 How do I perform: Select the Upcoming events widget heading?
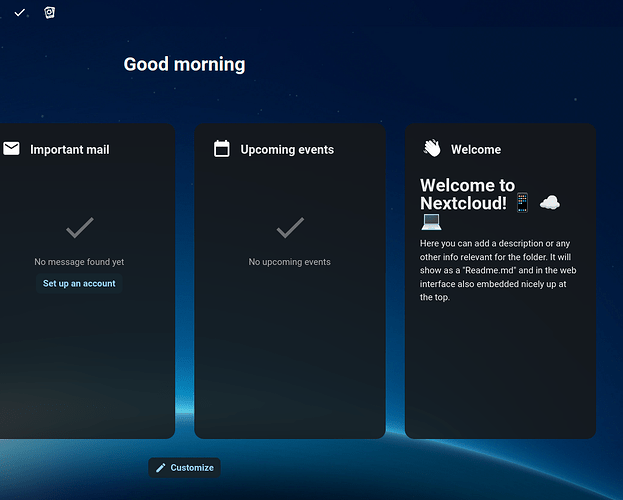[287, 150]
